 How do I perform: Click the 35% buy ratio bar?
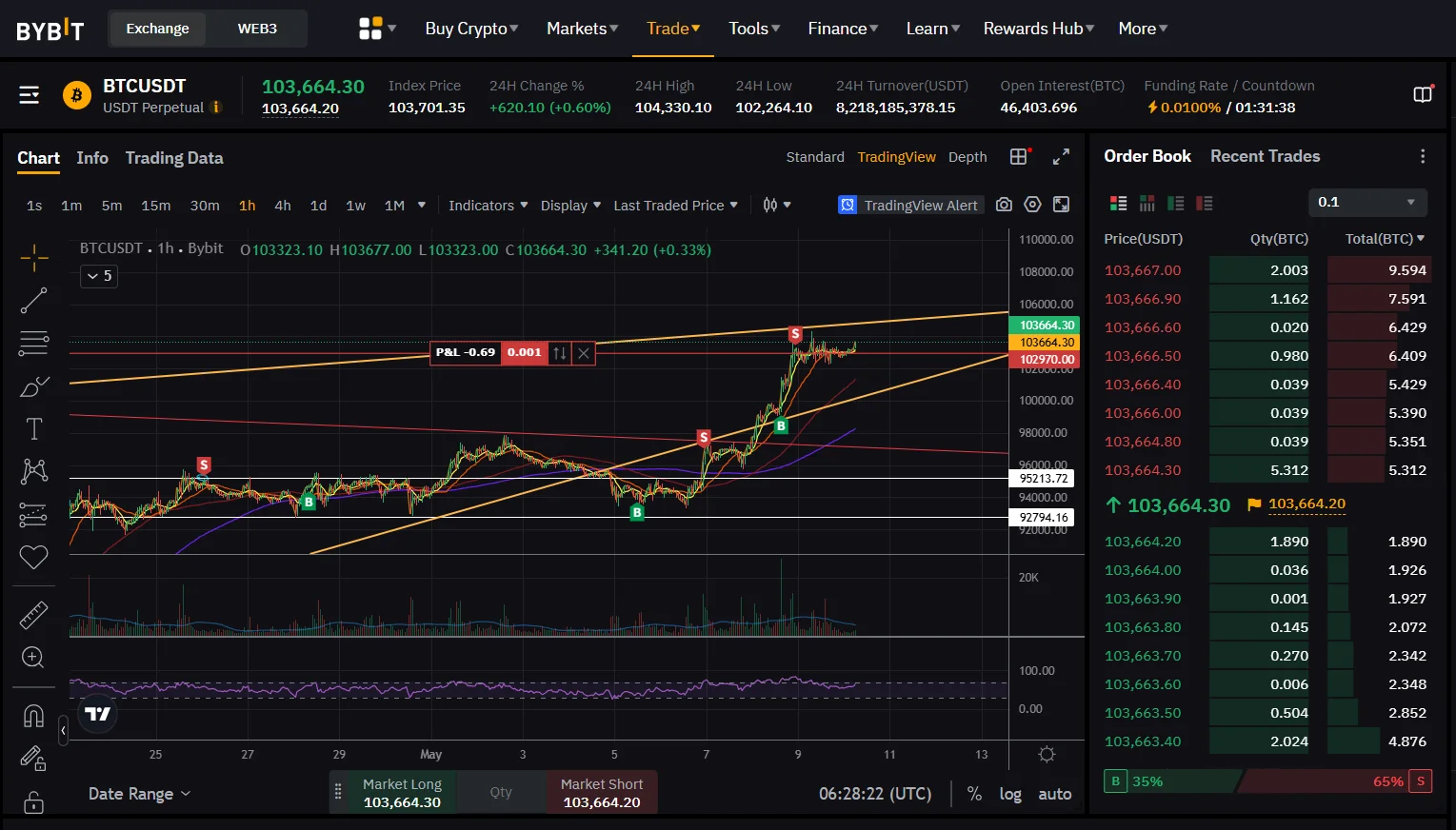tap(1171, 781)
